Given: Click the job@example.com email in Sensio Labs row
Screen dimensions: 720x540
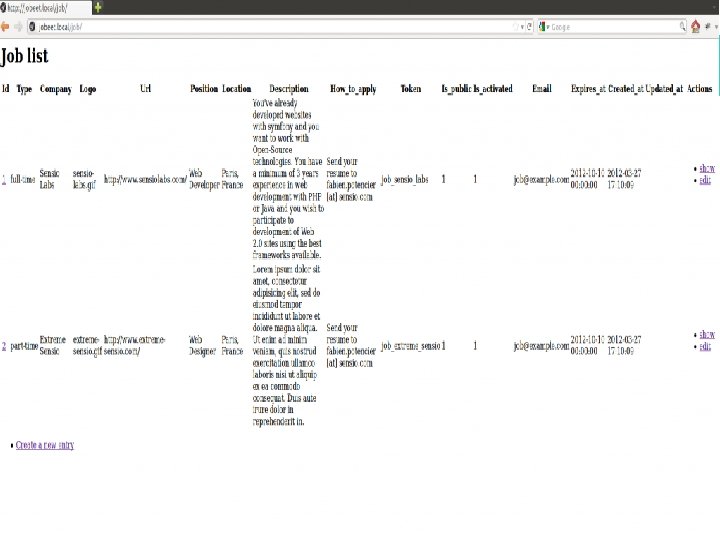Looking at the screenshot, I should click(x=541, y=179).
